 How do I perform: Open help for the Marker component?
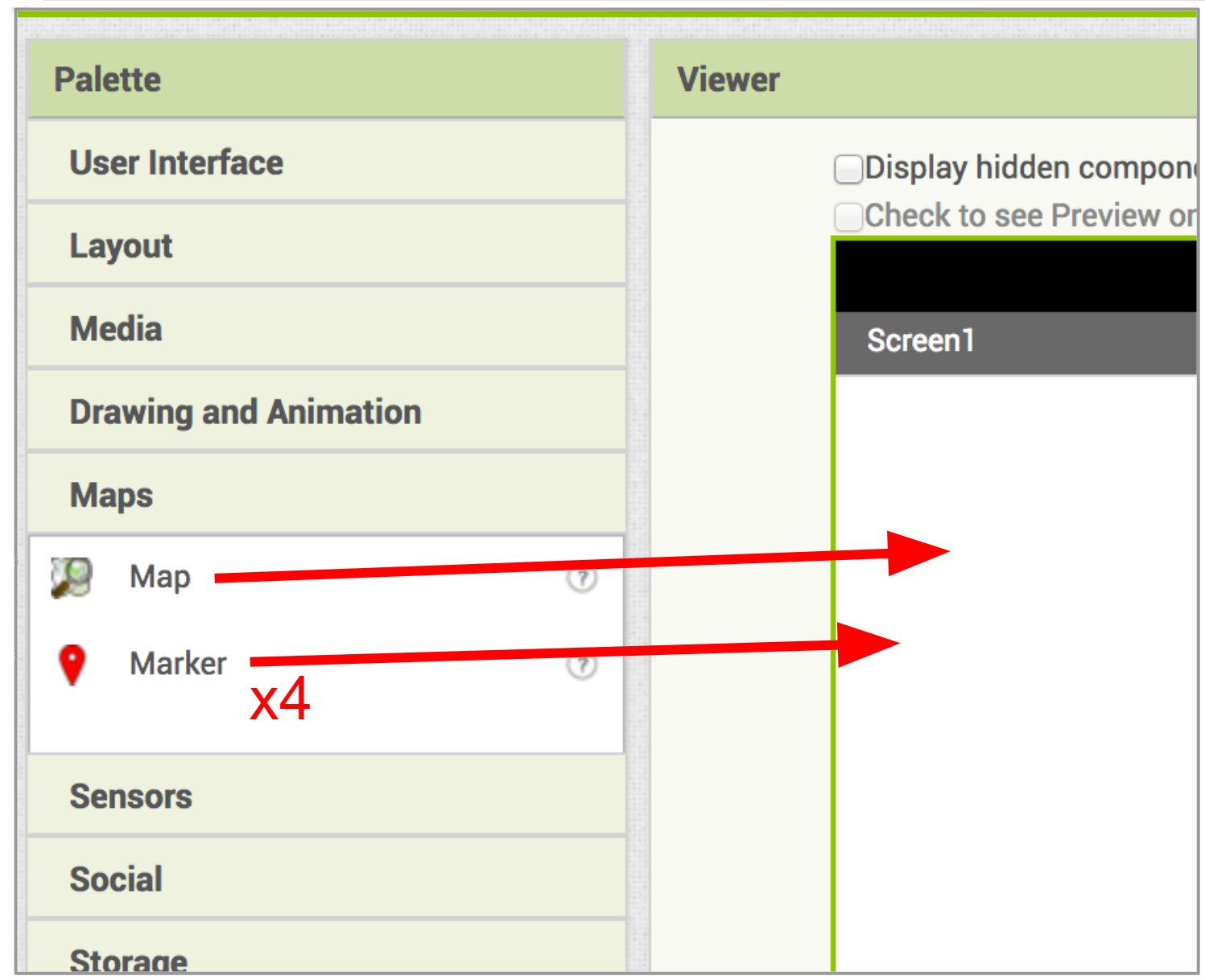click(x=582, y=665)
